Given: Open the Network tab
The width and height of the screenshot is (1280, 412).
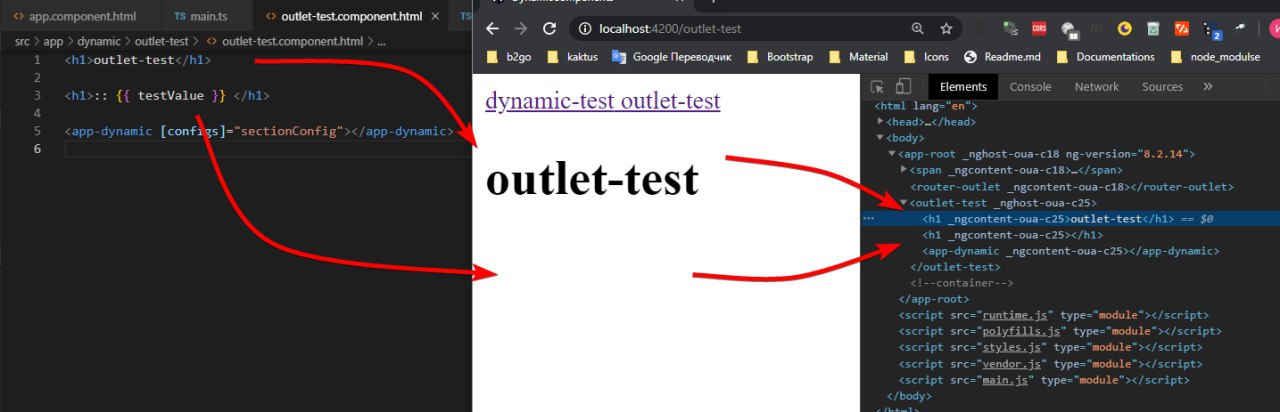Looking at the screenshot, I should coord(1096,87).
